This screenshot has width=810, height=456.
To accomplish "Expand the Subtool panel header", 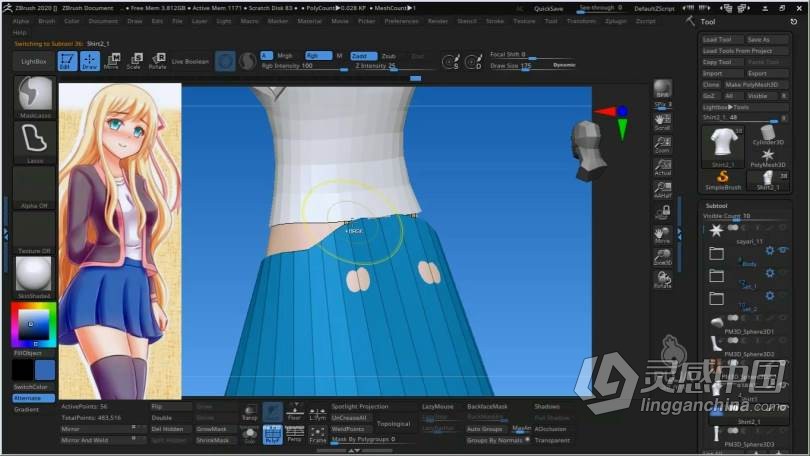I will 716,206.
